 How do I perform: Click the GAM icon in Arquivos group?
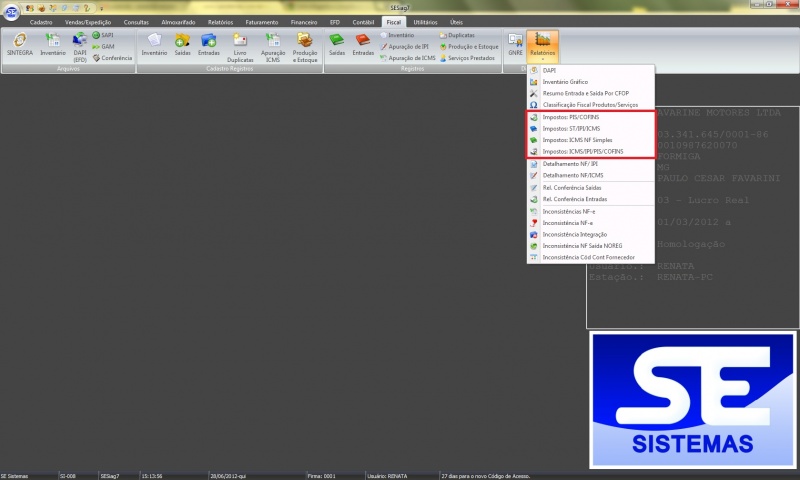click(x=104, y=46)
